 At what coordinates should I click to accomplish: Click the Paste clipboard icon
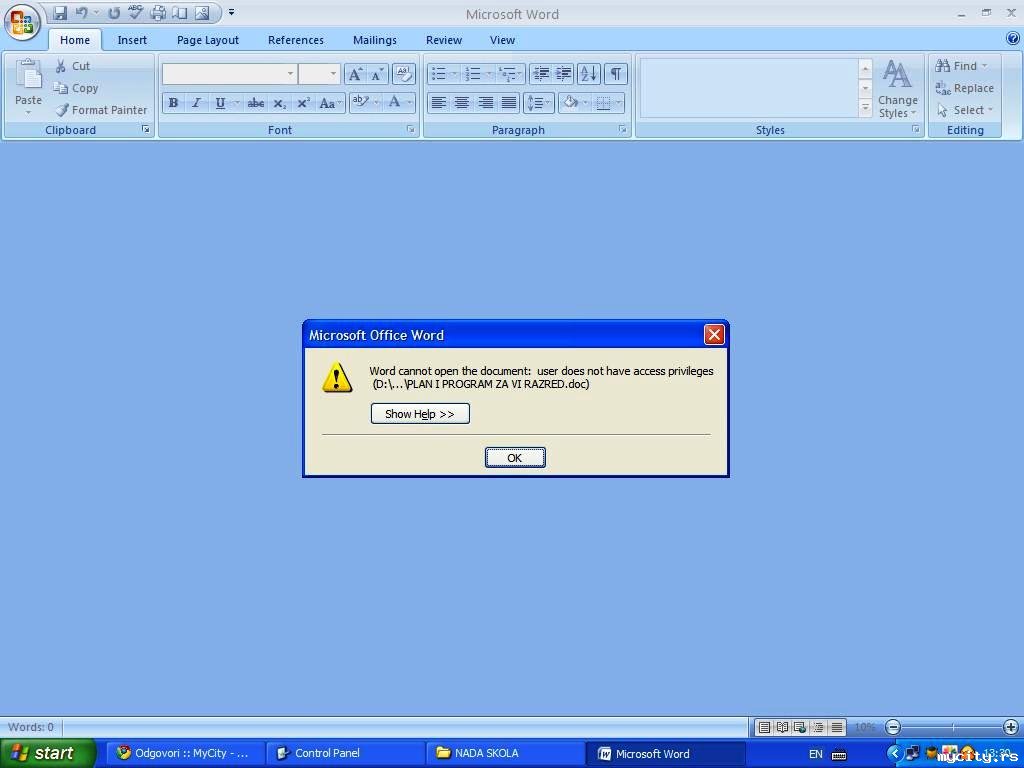[x=28, y=74]
